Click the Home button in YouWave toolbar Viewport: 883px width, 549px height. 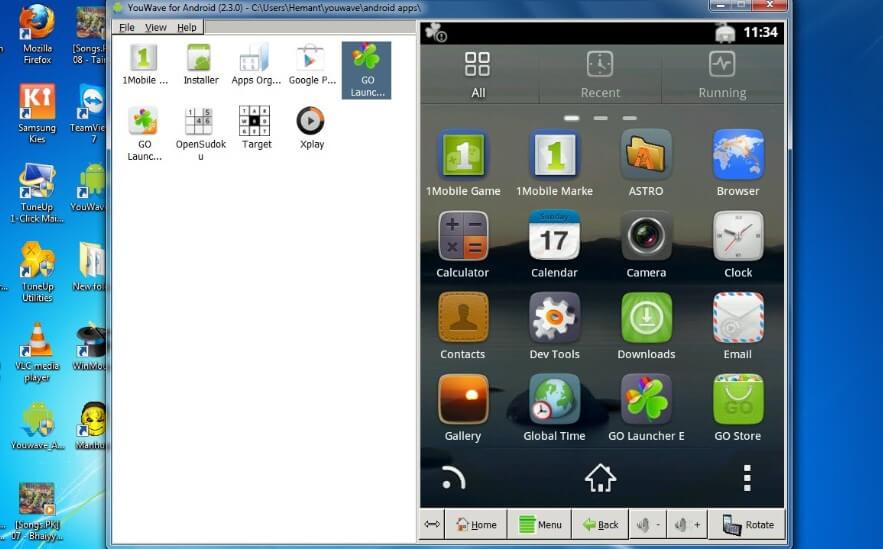(476, 525)
